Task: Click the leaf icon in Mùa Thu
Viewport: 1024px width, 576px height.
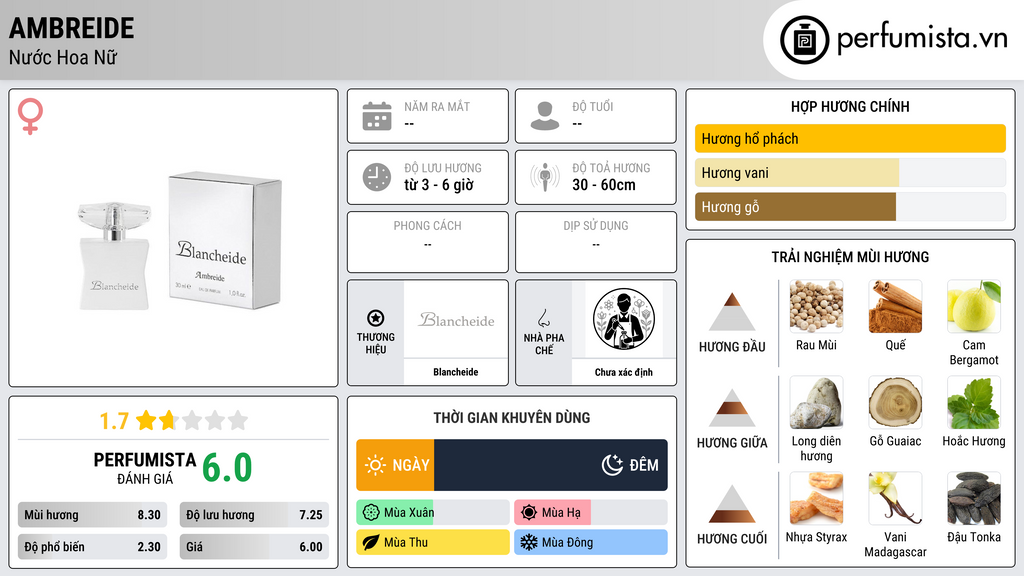Action: pyautogui.click(x=371, y=542)
